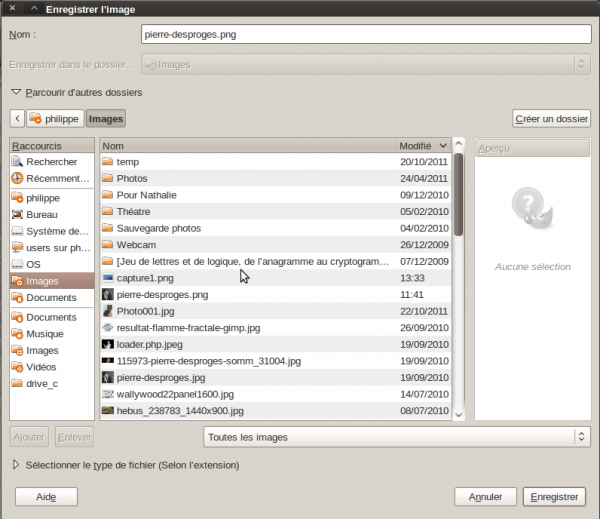The width and height of the screenshot is (600, 519).
Task: Click the Musique folder icon
Action: (17, 334)
